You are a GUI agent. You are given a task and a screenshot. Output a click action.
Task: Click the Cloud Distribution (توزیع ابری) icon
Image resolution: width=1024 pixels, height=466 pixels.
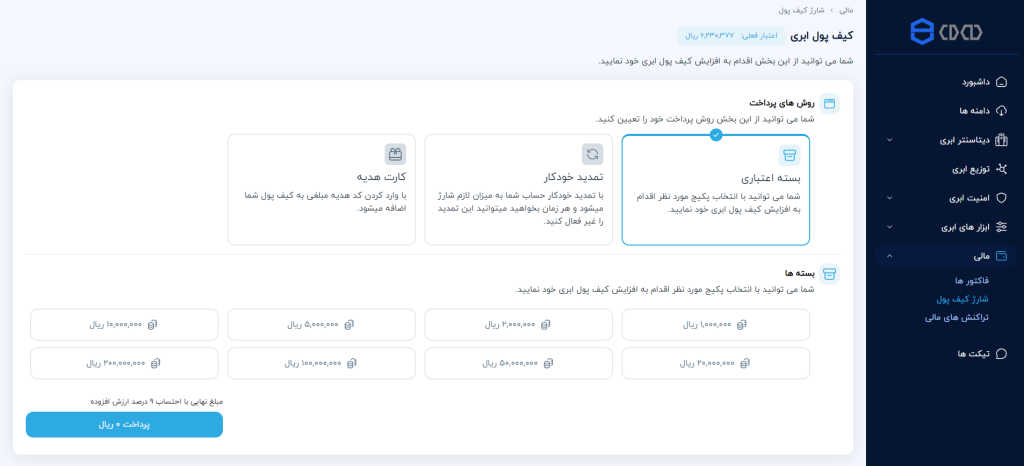point(1001,169)
